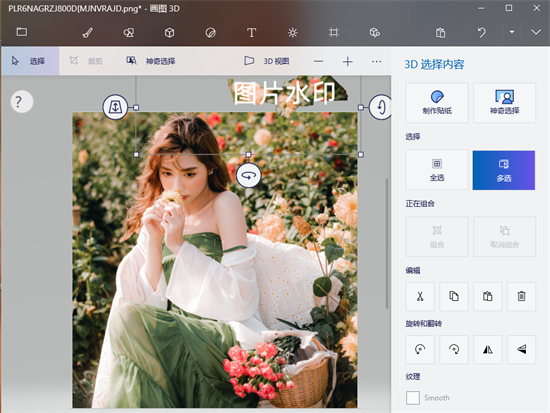Select the Brushes tool icon
550x413 pixels.
pos(87,33)
